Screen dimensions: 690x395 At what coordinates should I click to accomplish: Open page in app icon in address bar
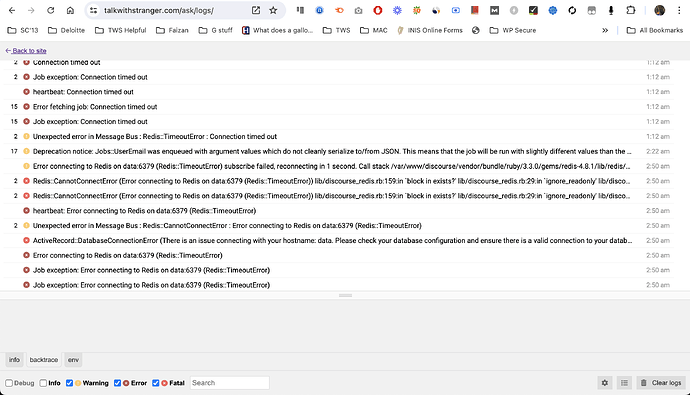tap(256, 10)
